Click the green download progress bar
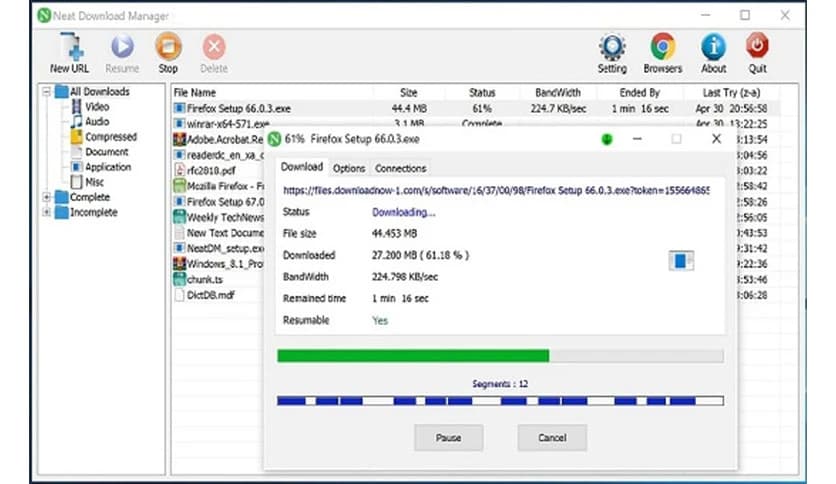 (x=500, y=356)
